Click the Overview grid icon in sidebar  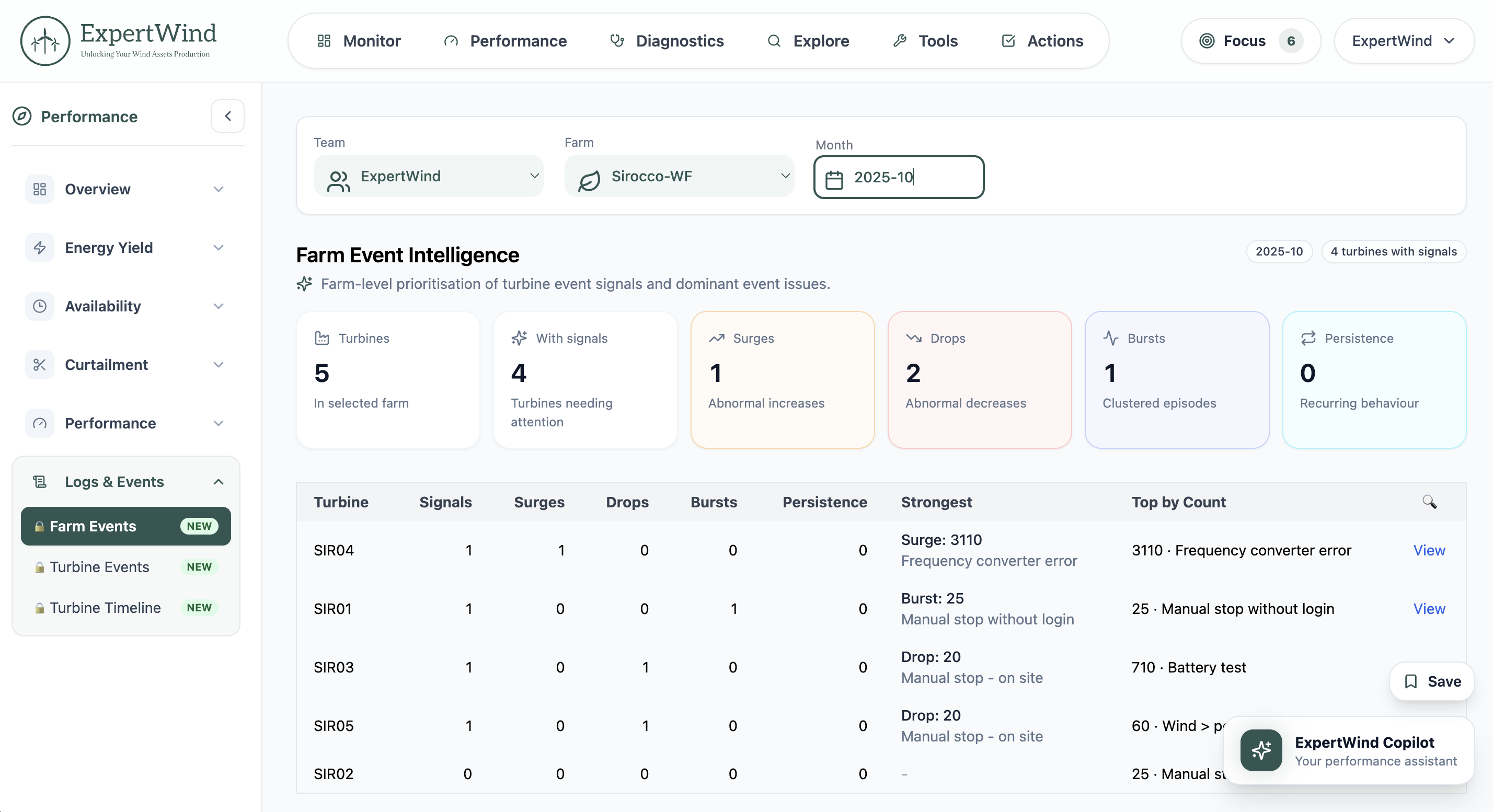39,189
